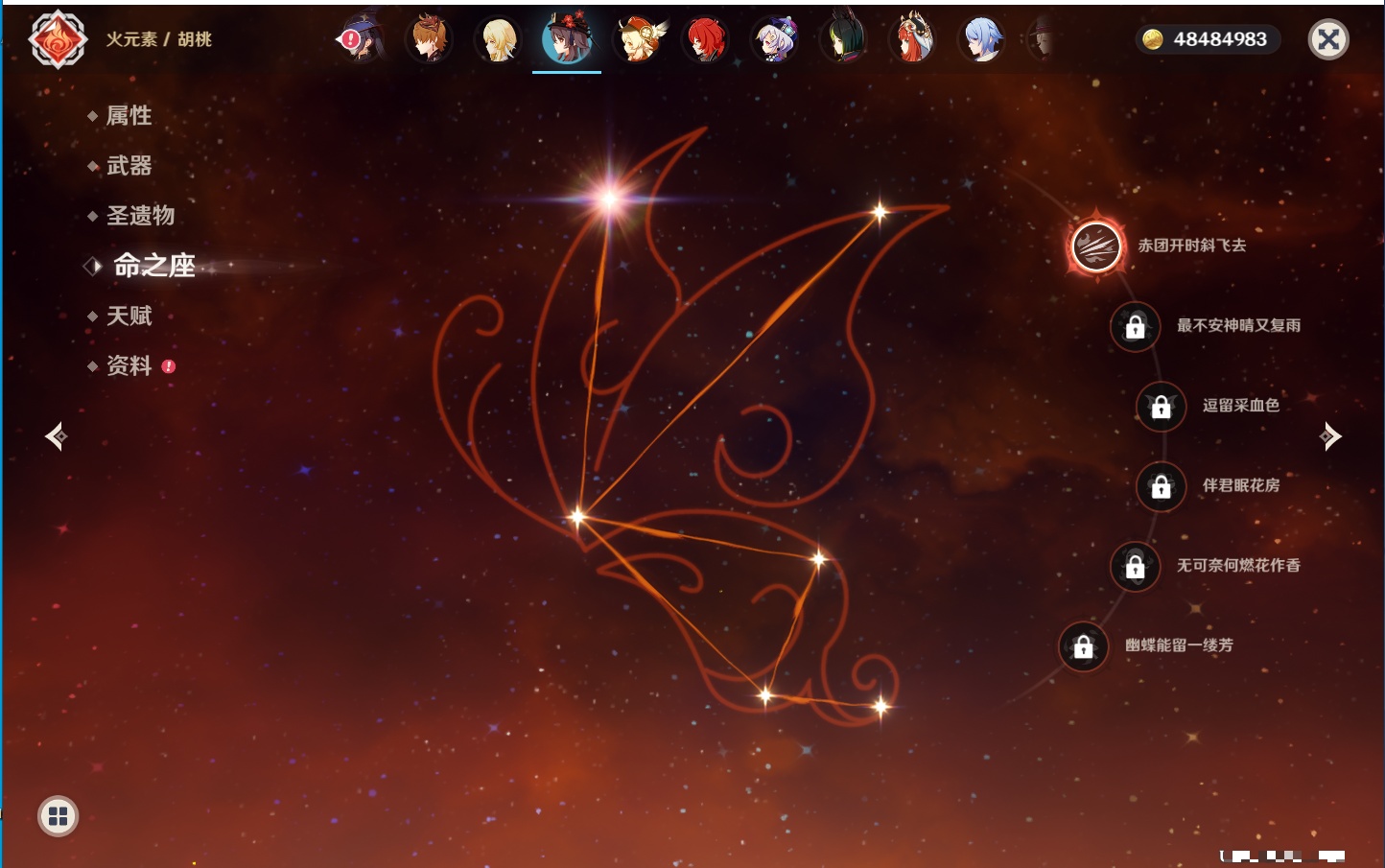Screen dimensions: 1385x868
Task: Open the 武器 weapon menu
Action: tap(129, 166)
